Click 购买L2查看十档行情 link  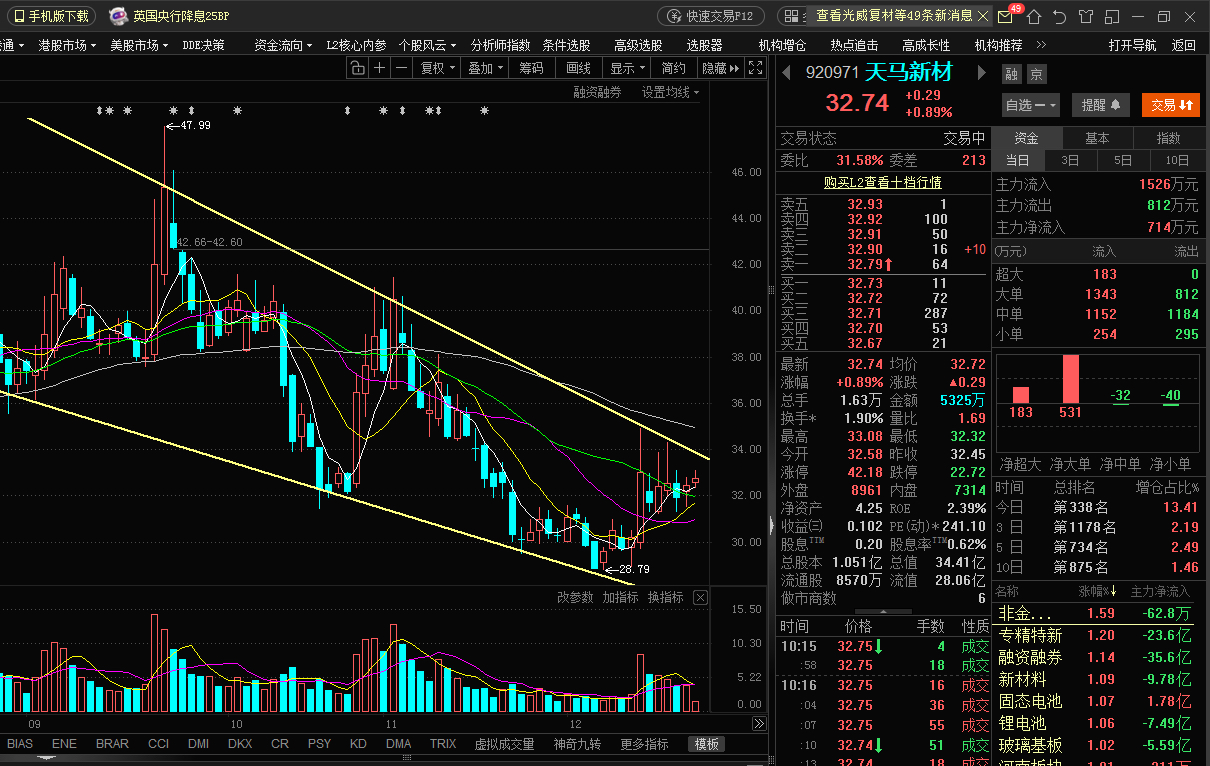point(882,183)
